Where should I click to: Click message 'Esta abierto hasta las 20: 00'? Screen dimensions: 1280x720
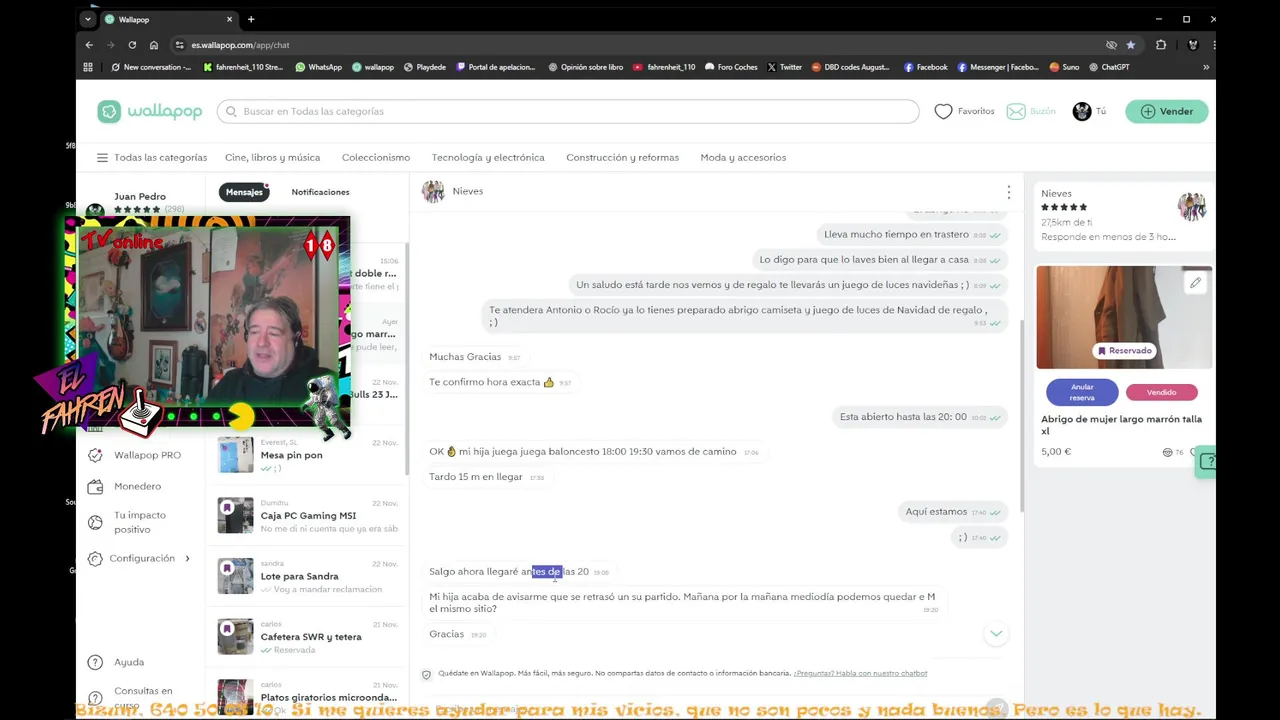pyautogui.click(x=903, y=417)
